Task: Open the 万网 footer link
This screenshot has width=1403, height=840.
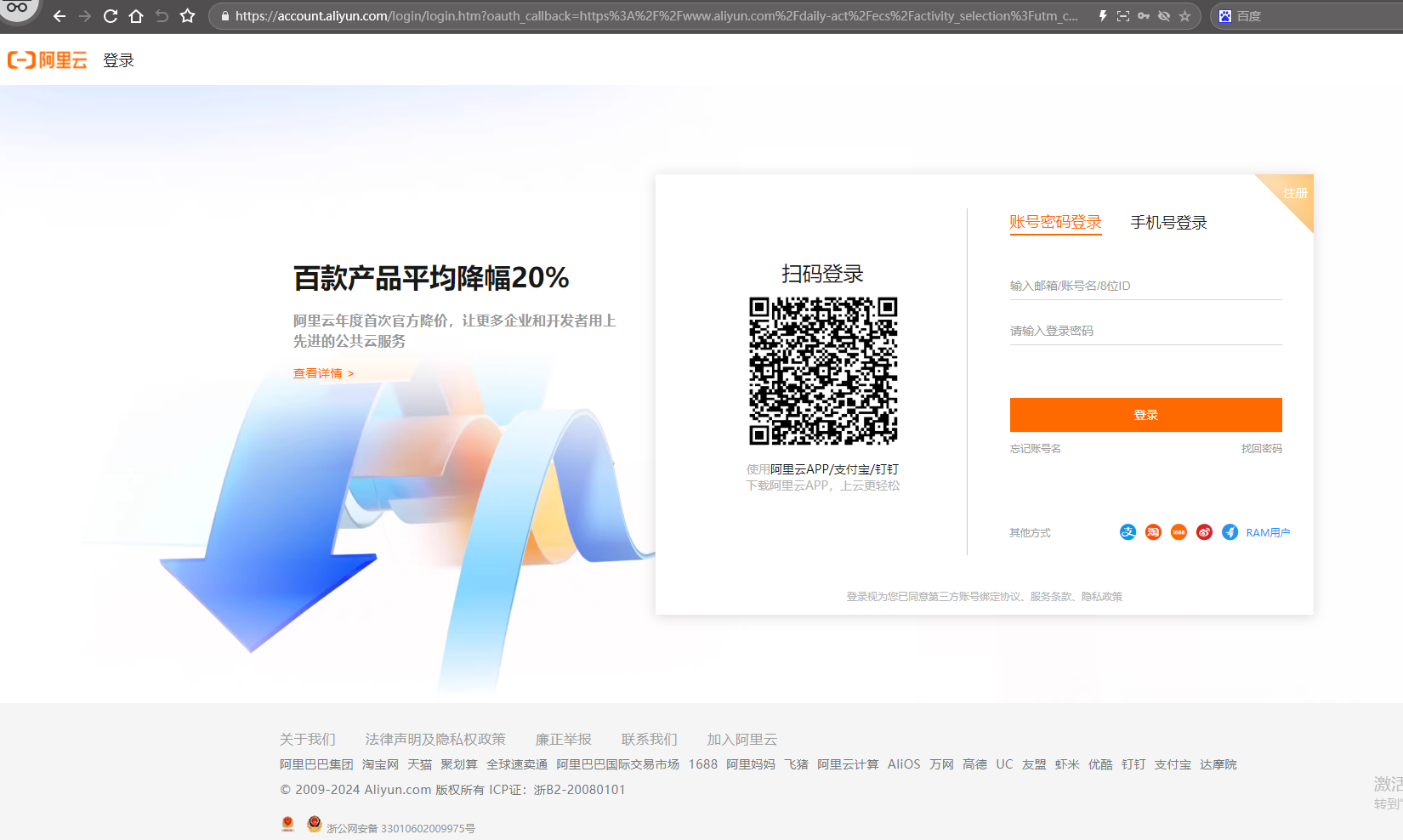Action: coord(941,764)
